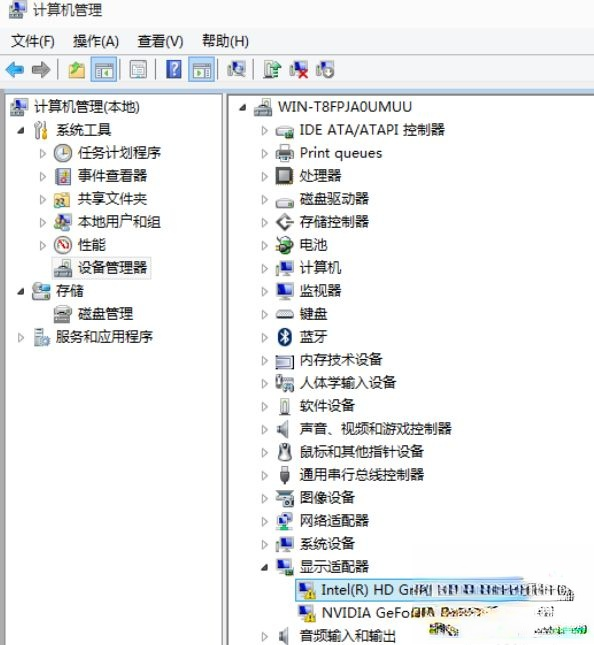Select 计算机 device category
The width and height of the screenshot is (594, 645).
[320, 268]
